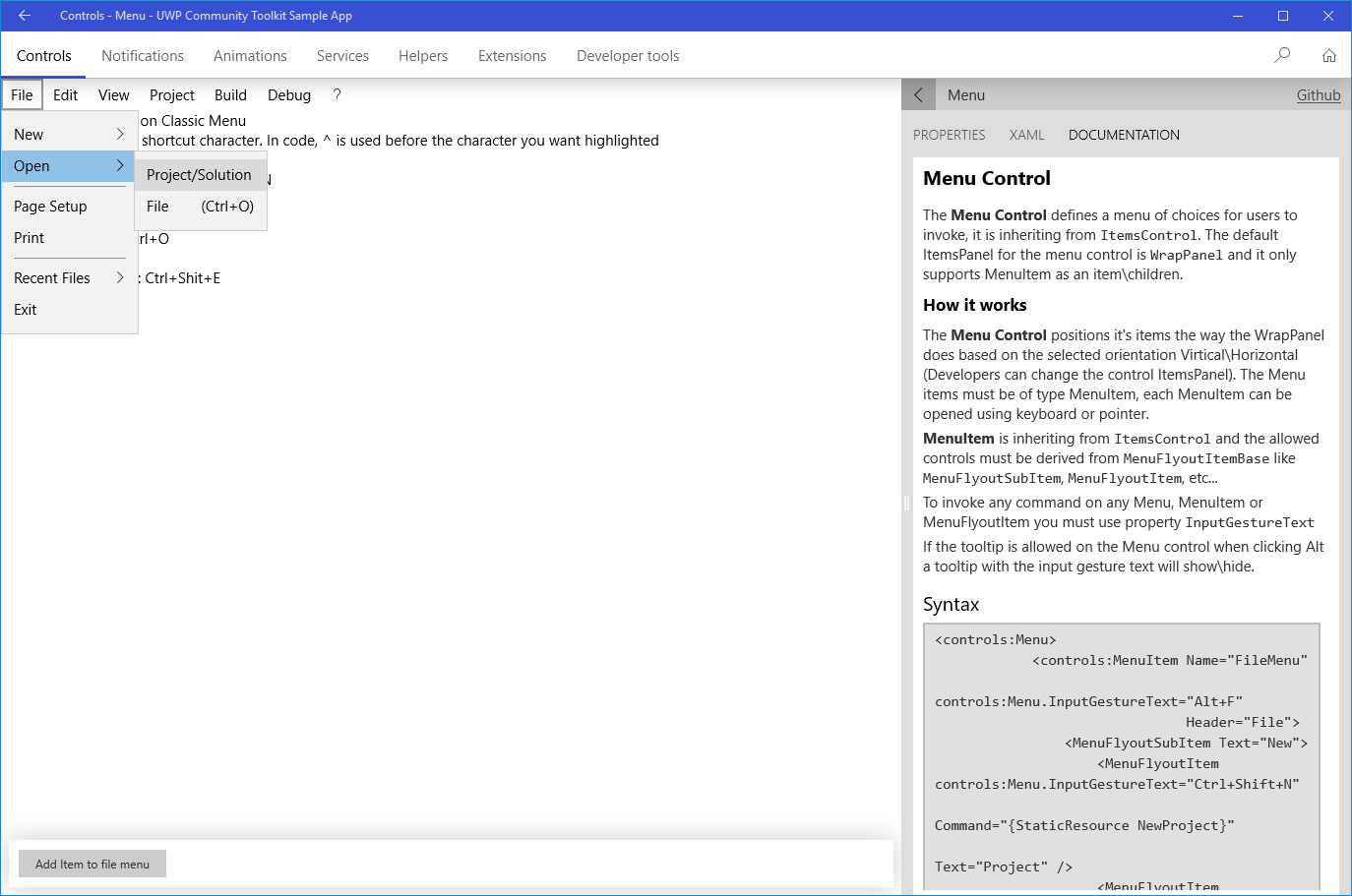The image size is (1352, 896).
Task: Open the Github link
Action: [1319, 94]
